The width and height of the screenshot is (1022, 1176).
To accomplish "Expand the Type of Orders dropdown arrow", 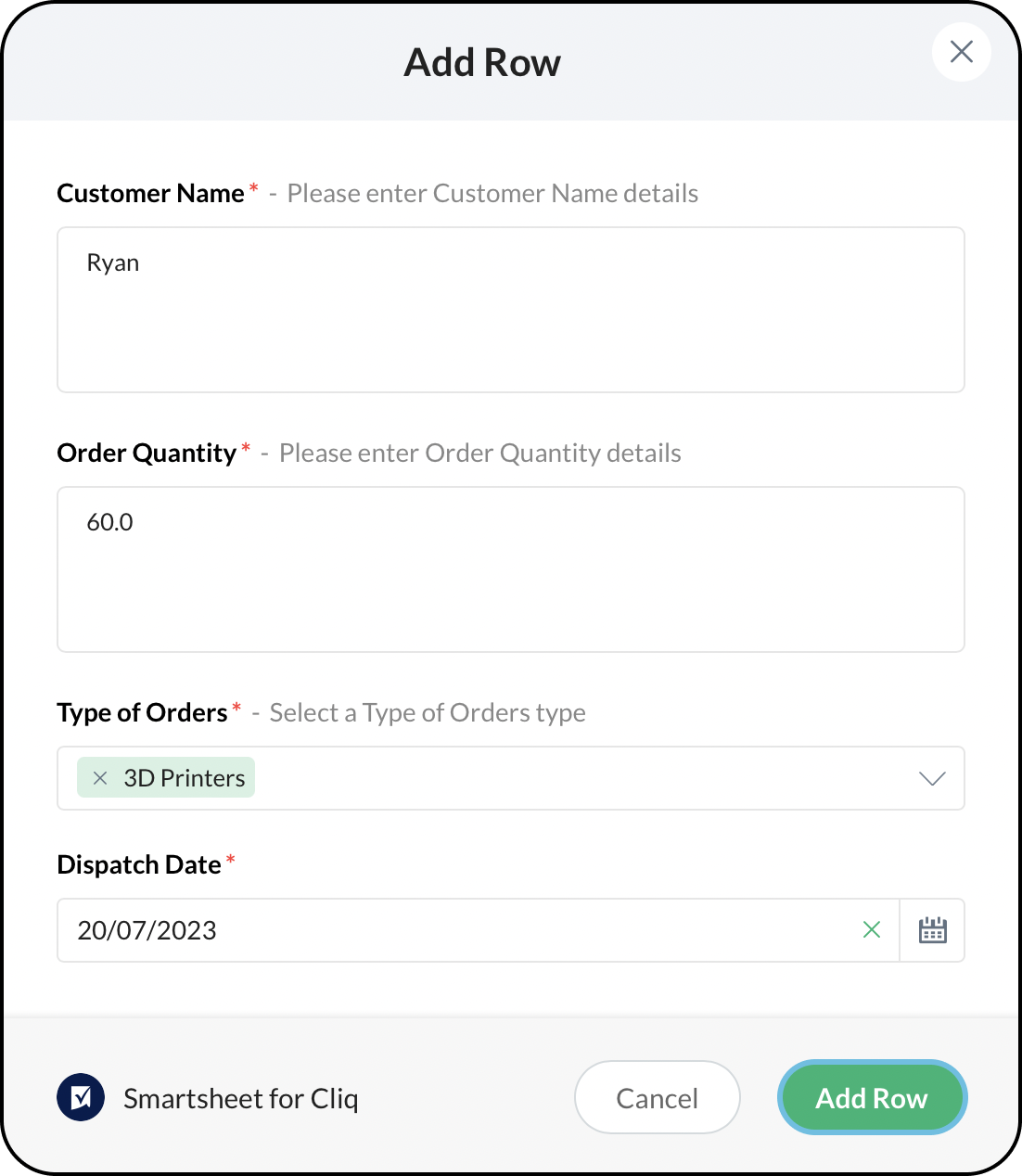I will (x=931, y=778).
